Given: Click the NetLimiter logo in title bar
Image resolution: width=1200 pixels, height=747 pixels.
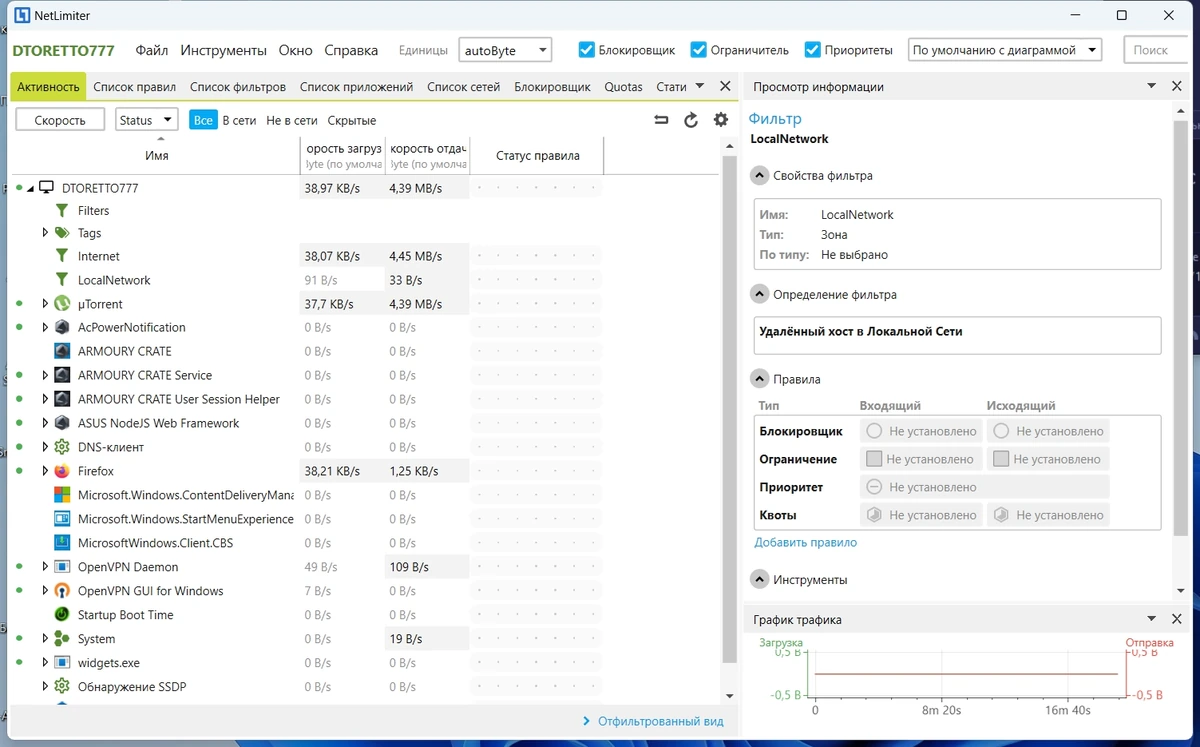Looking at the screenshot, I should tap(22, 15).
